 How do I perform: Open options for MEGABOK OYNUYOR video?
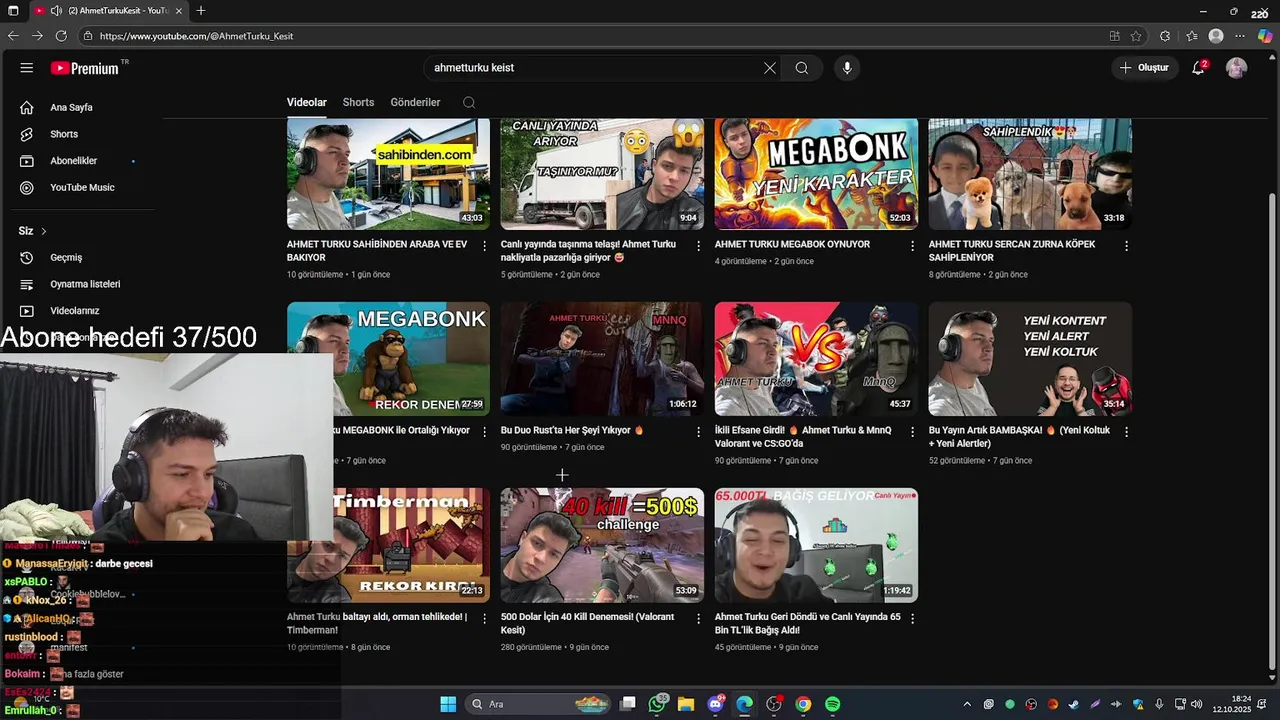[x=912, y=245]
